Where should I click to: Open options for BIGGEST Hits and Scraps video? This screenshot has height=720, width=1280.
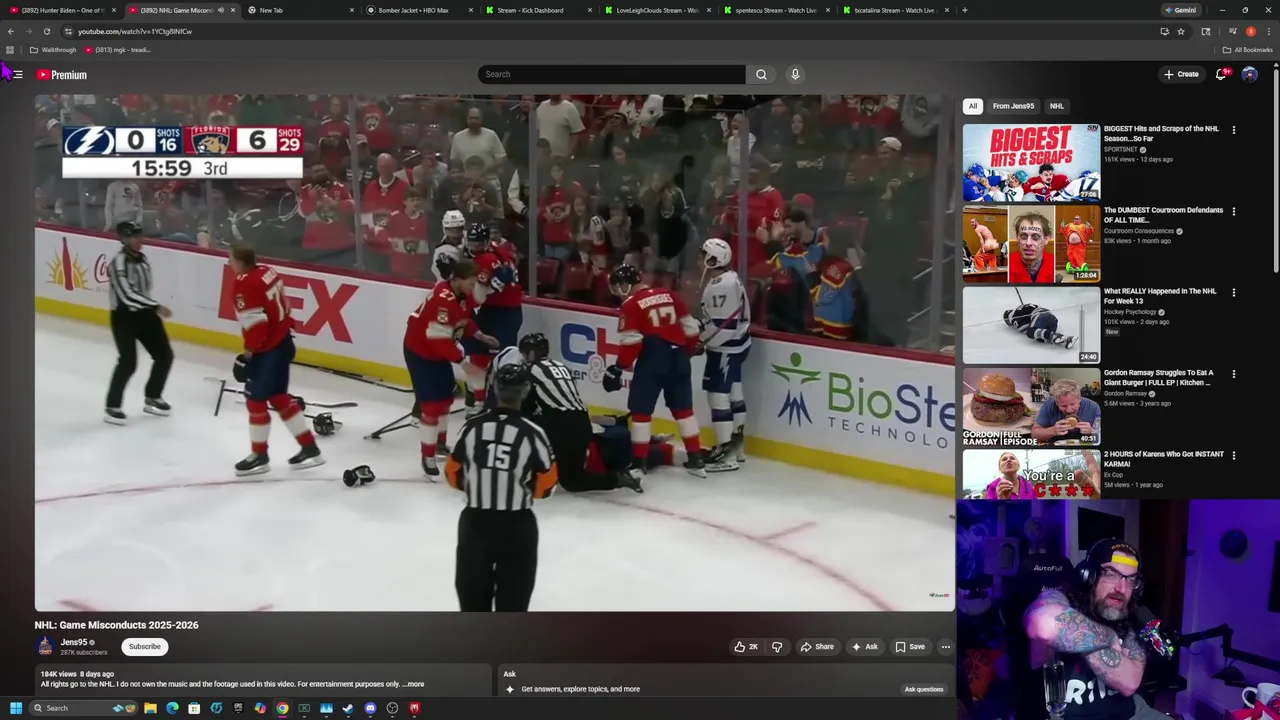pyautogui.click(x=1233, y=130)
